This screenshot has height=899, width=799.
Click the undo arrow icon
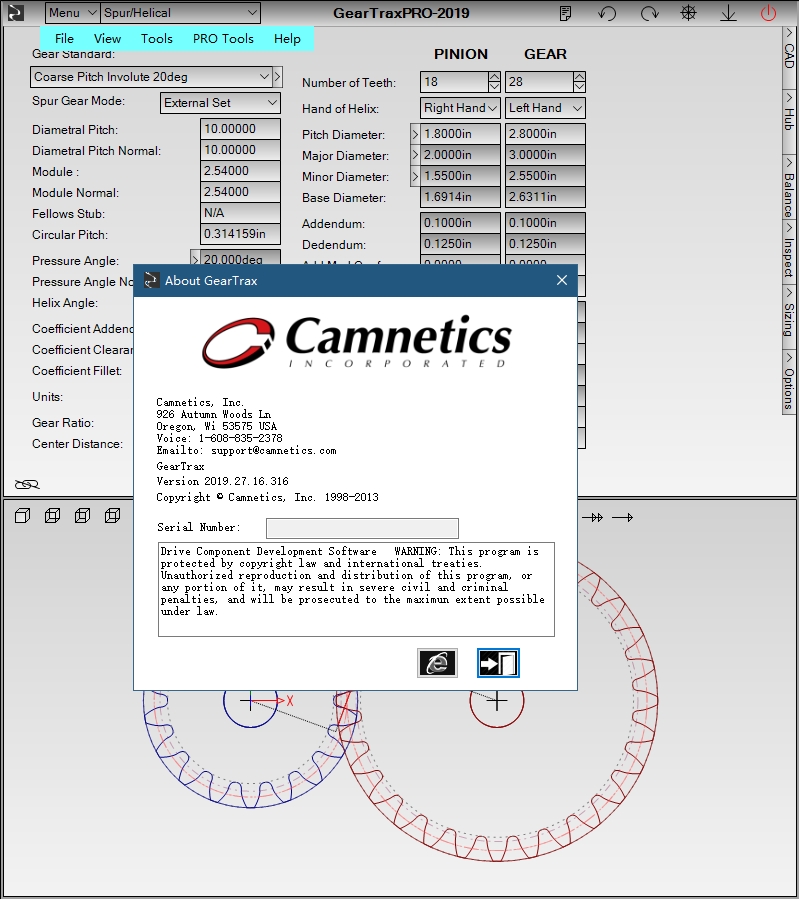tap(607, 13)
